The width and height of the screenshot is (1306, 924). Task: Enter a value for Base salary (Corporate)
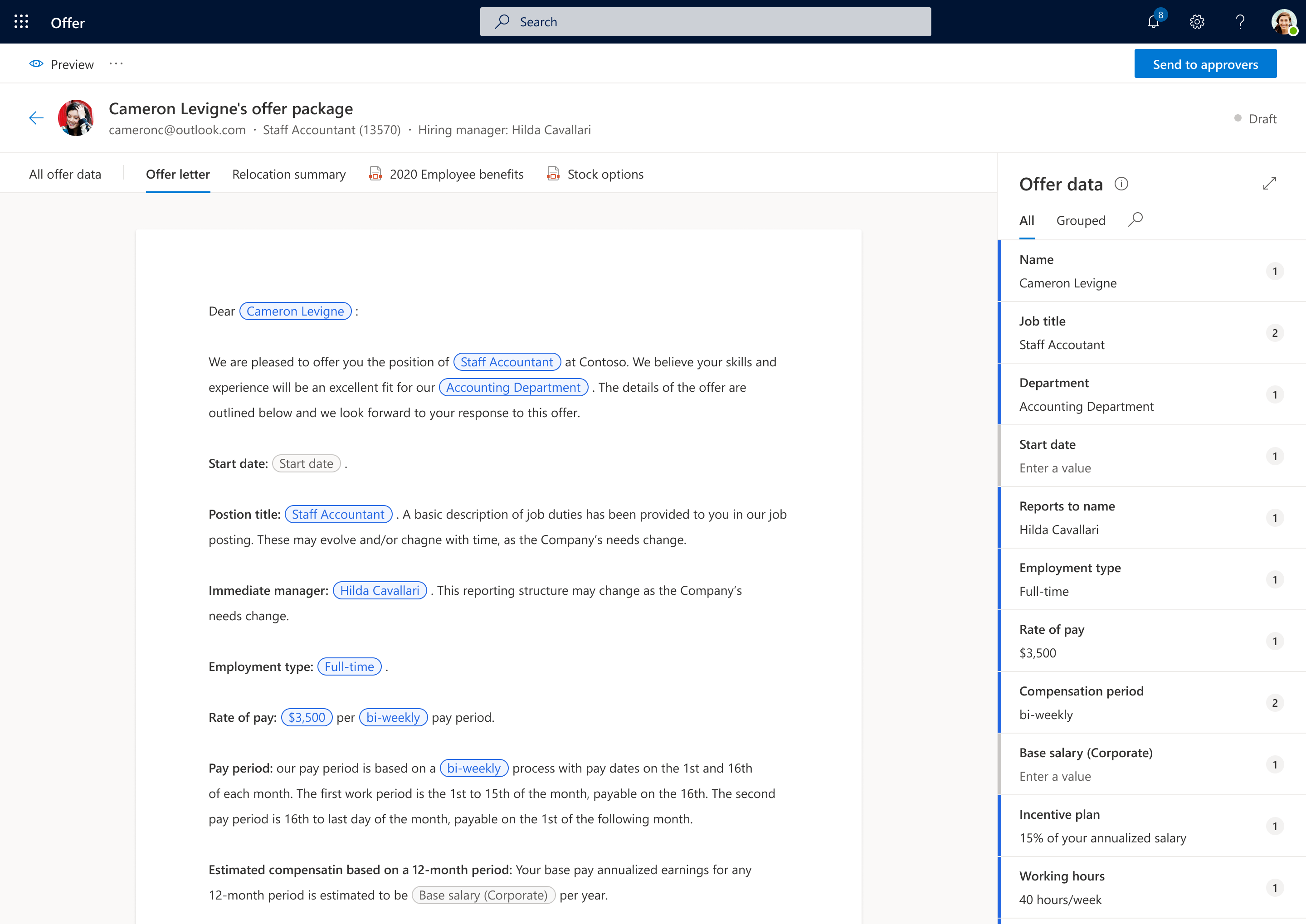(x=1055, y=777)
